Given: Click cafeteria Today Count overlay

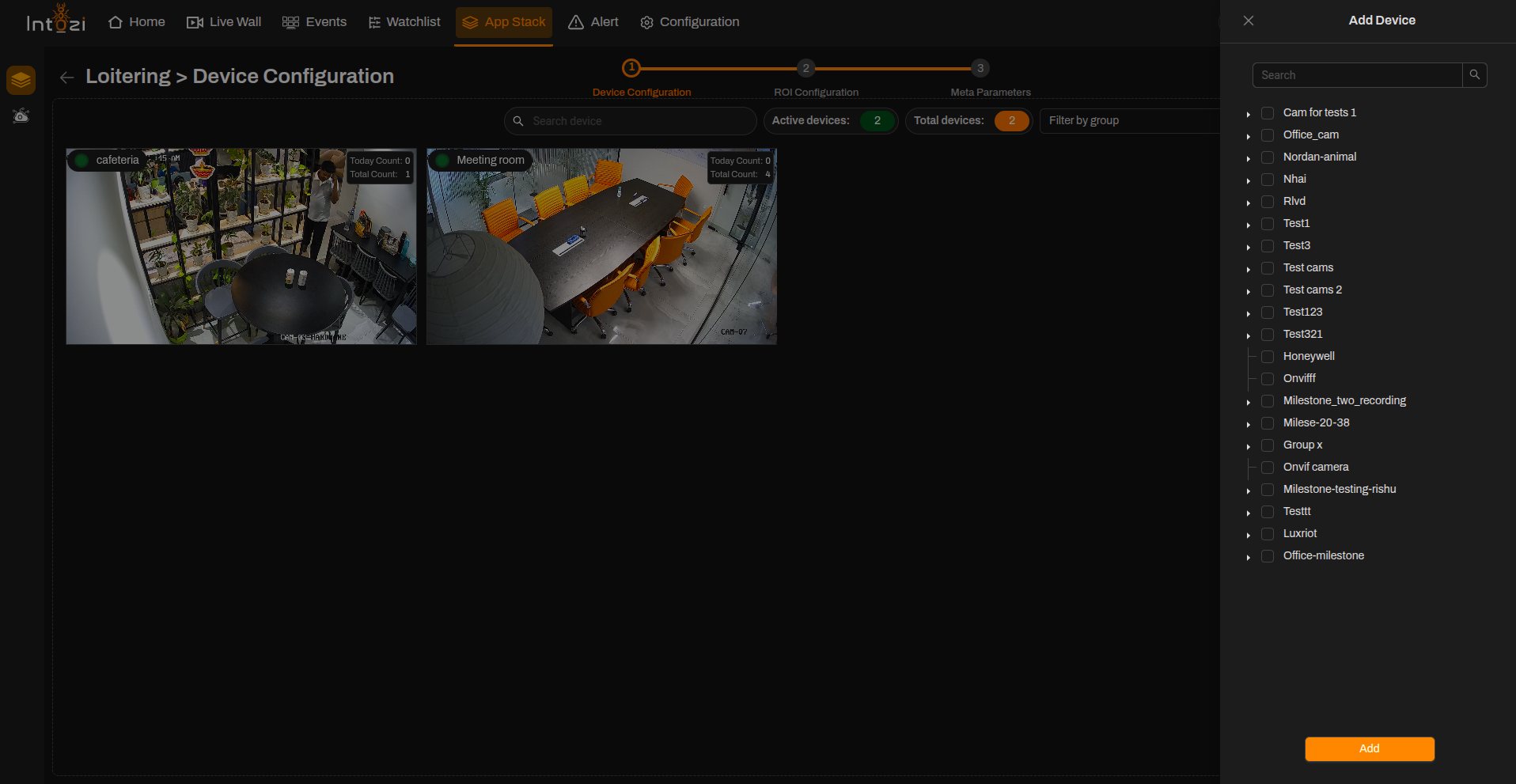Looking at the screenshot, I should tap(380, 161).
